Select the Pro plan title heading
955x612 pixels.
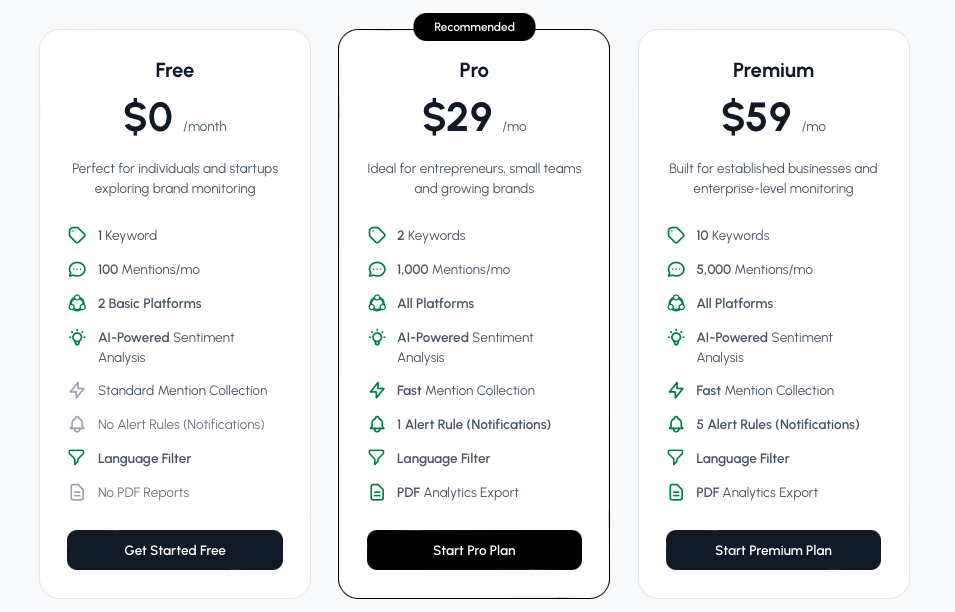click(x=474, y=70)
